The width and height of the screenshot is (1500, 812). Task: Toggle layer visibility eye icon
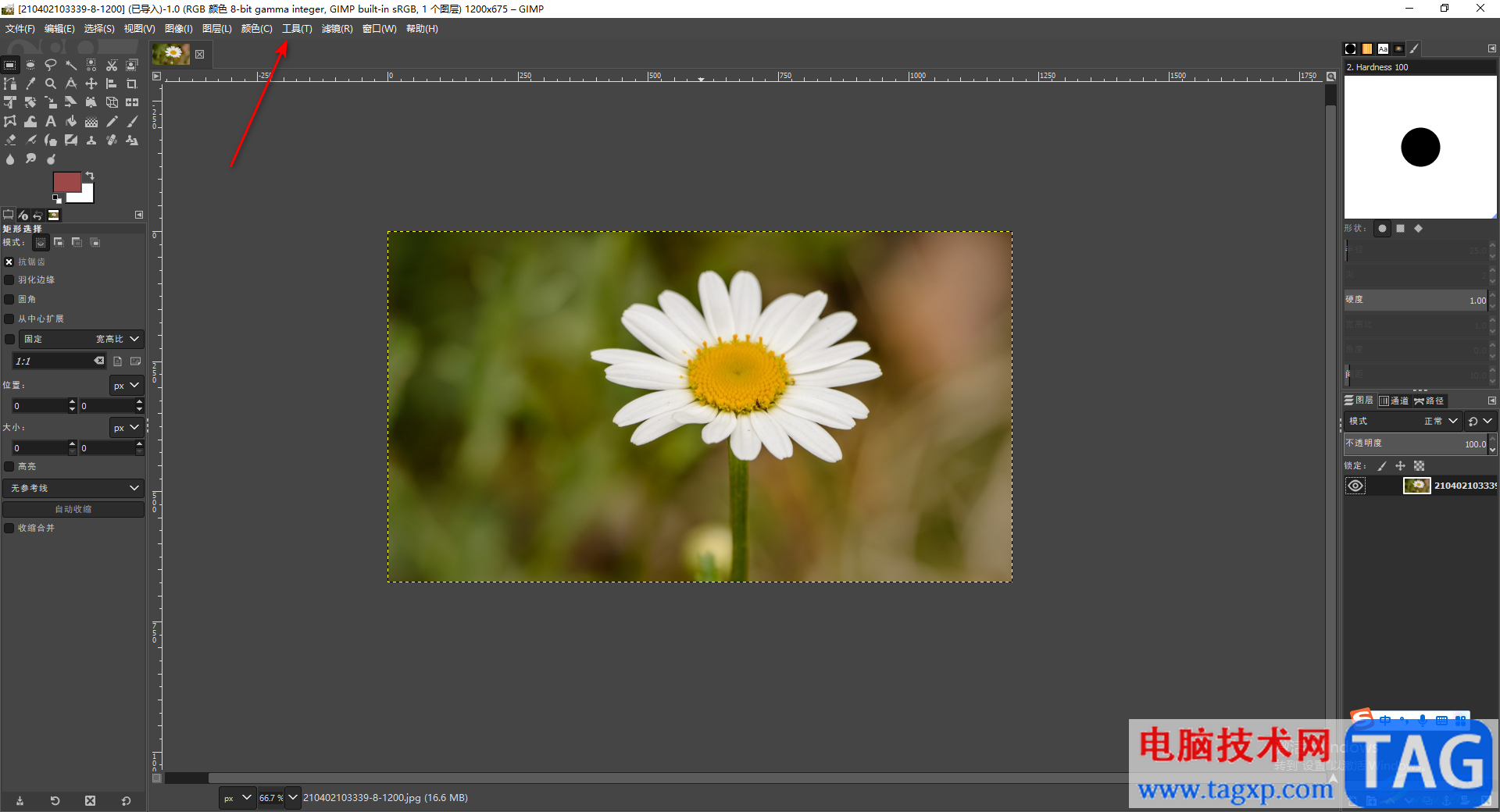[1355, 486]
